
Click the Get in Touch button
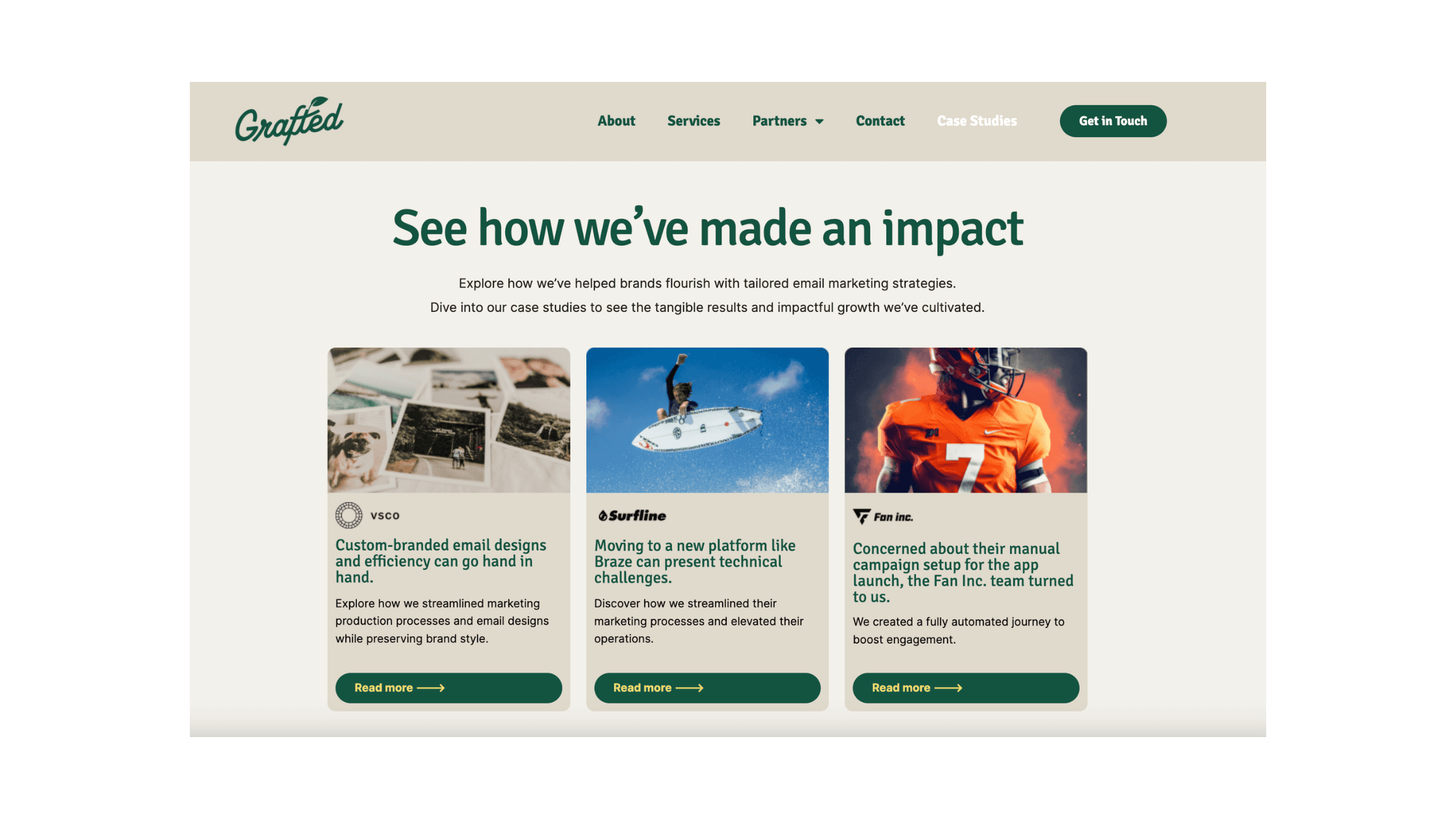1113,121
